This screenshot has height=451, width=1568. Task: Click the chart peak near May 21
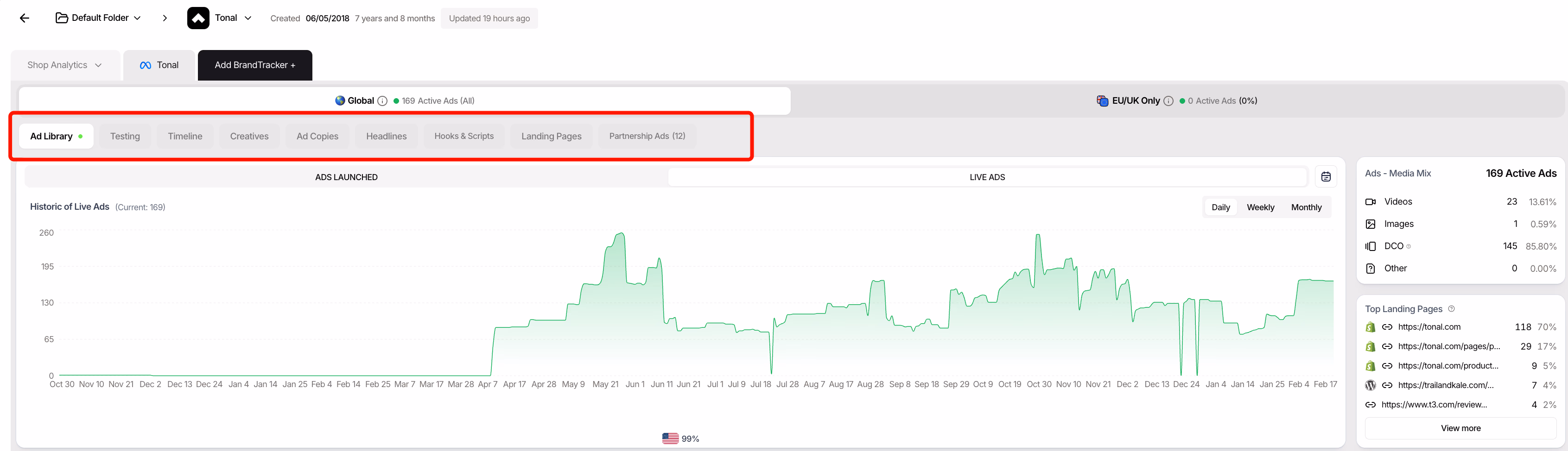[620, 233]
